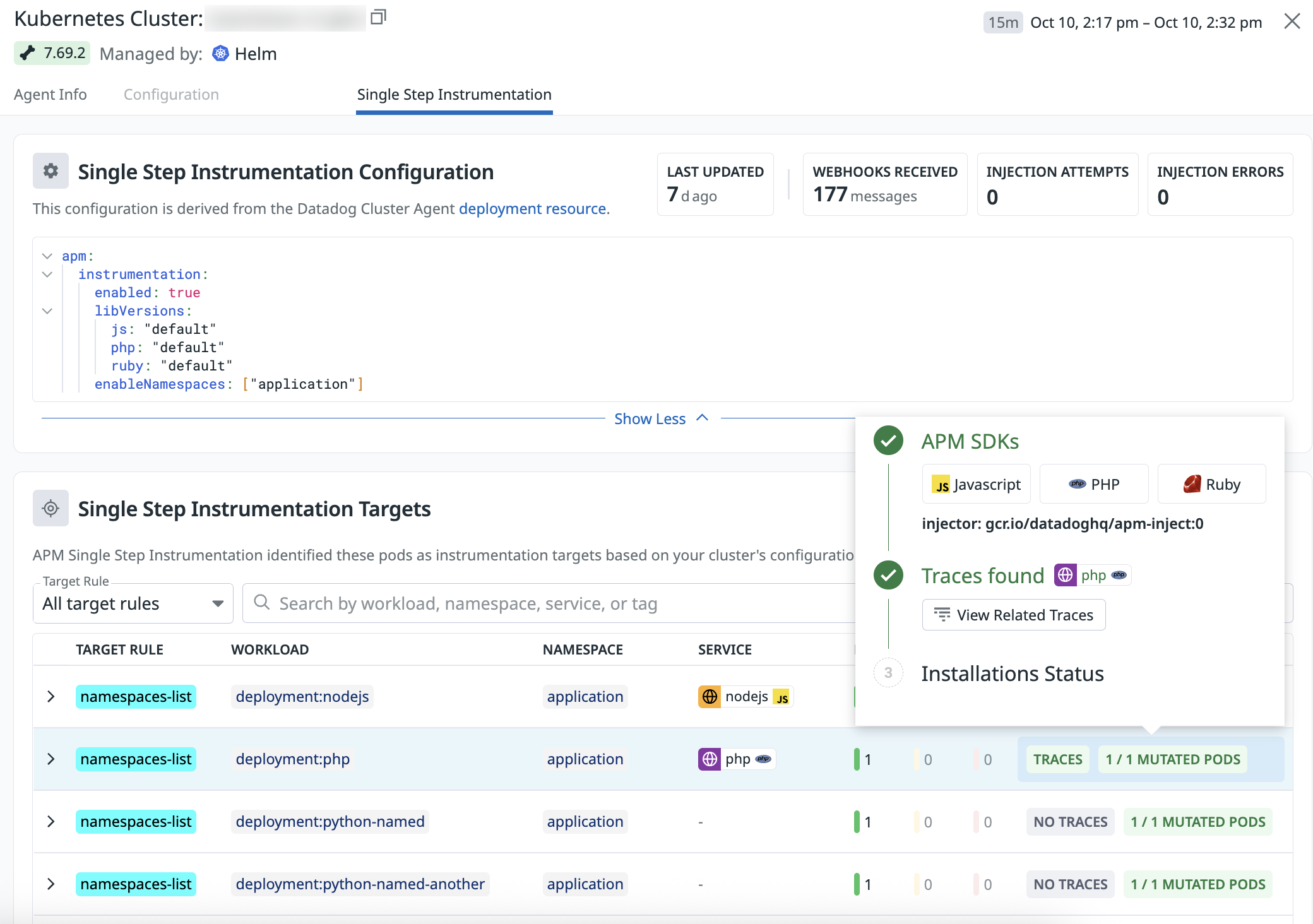
Task: Click the copy cluster name icon
Action: coord(377,17)
